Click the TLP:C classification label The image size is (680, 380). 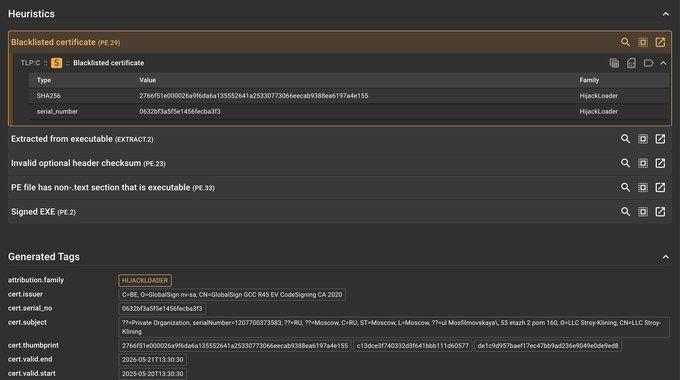tap(30, 63)
